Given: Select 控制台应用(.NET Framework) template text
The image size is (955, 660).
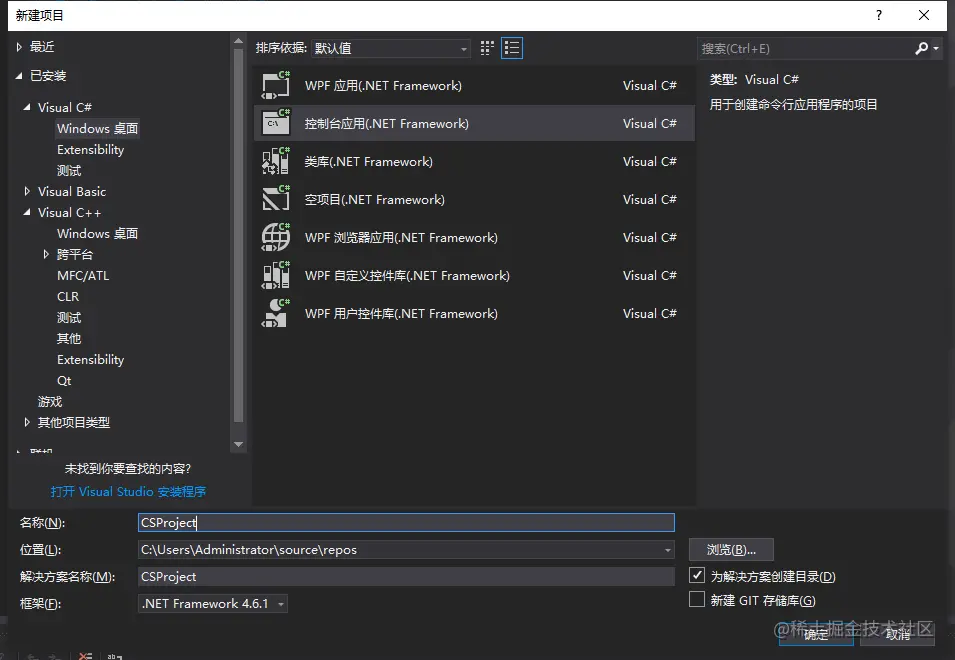Looking at the screenshot, I should point(387,124).
